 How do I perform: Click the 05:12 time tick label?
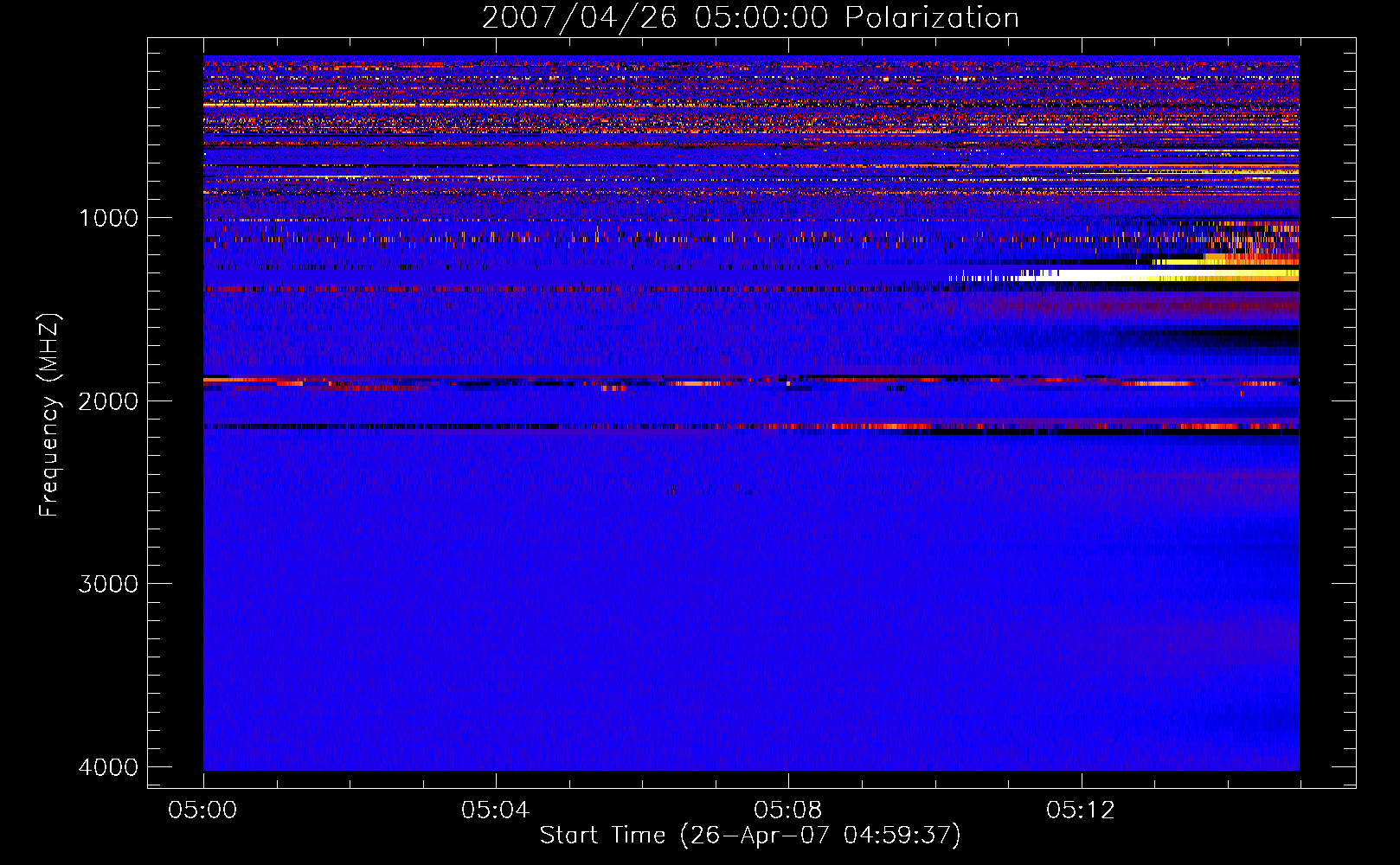[1081, 811]
